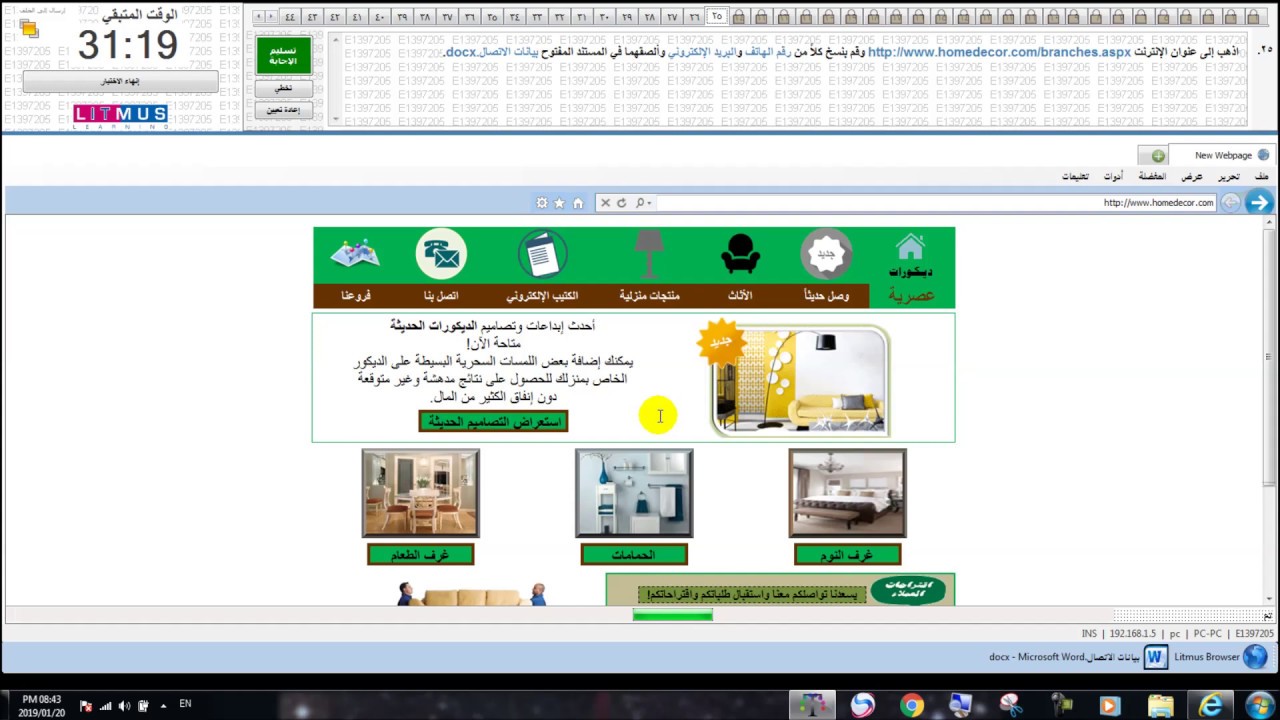The height and width of the screenshot is (720, 1280).
Task: Open the Snipping Tool taskbar icon
Action: click(1010, 706)
